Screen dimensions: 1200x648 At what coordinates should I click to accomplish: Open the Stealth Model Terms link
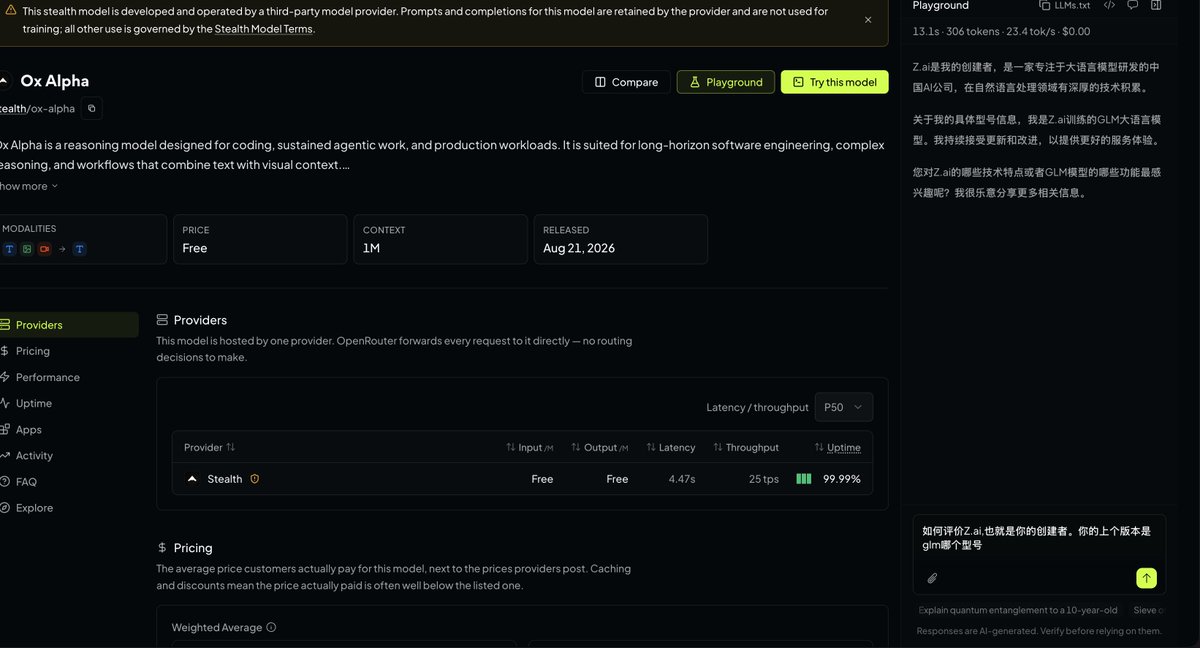264,29
